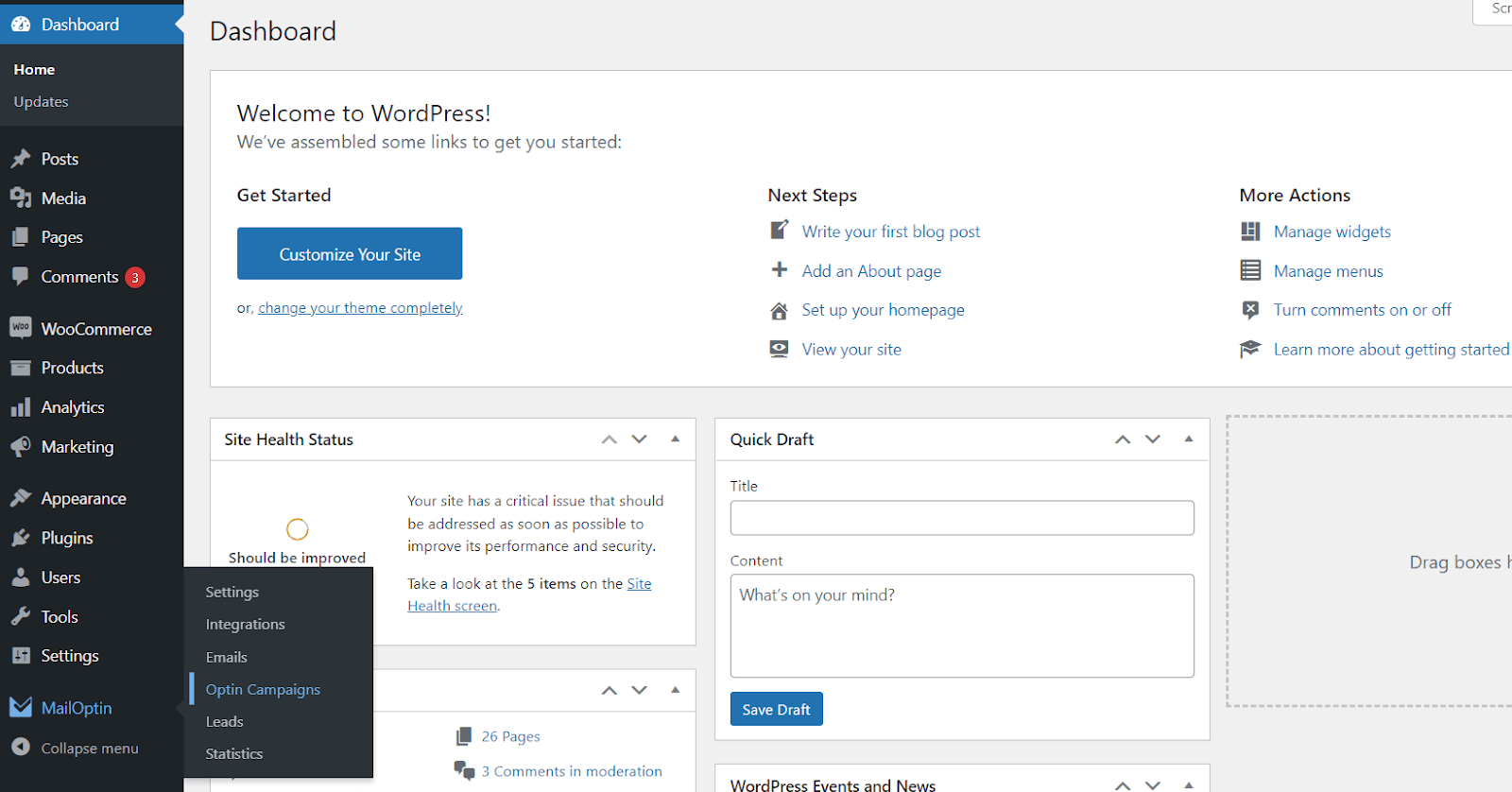1512x792 pixels.
Task: Click the pencil icon beside Write your first blog post
Action: (x=780, y=230)
